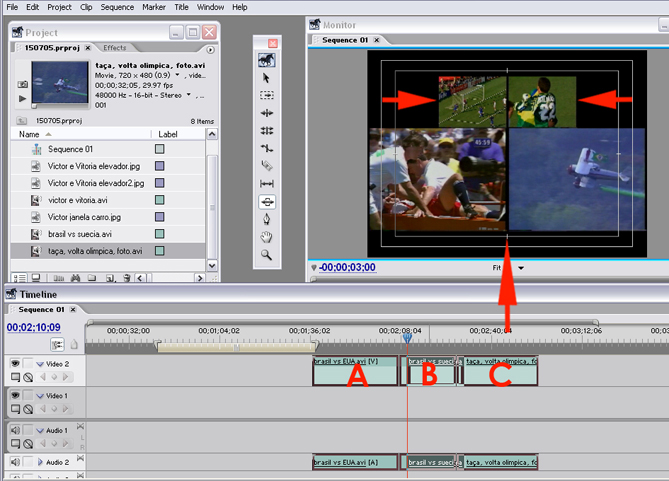Screen dimensions: 669x481
Task: Hide Video 2 track with eye icon
Action: coord(15,364)
